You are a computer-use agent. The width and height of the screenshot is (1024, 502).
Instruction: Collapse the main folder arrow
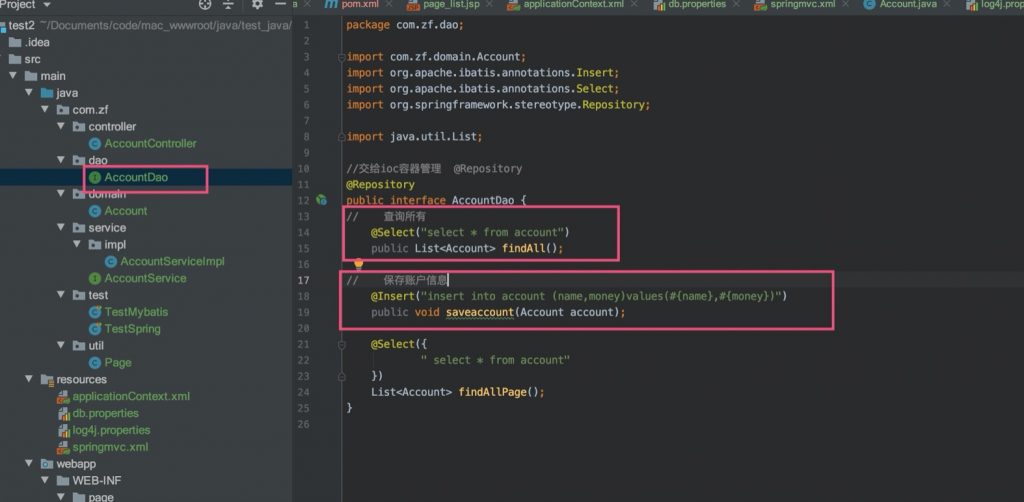12,76
